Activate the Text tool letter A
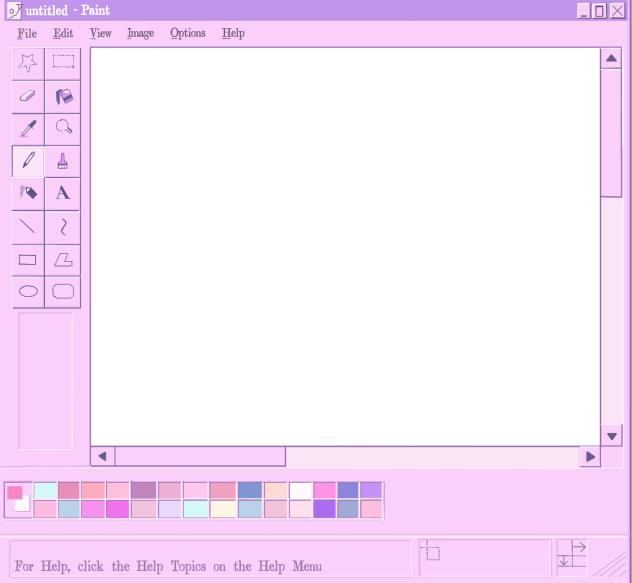The height and width of the screenshot is (583, 632). [x=63, y=194]
